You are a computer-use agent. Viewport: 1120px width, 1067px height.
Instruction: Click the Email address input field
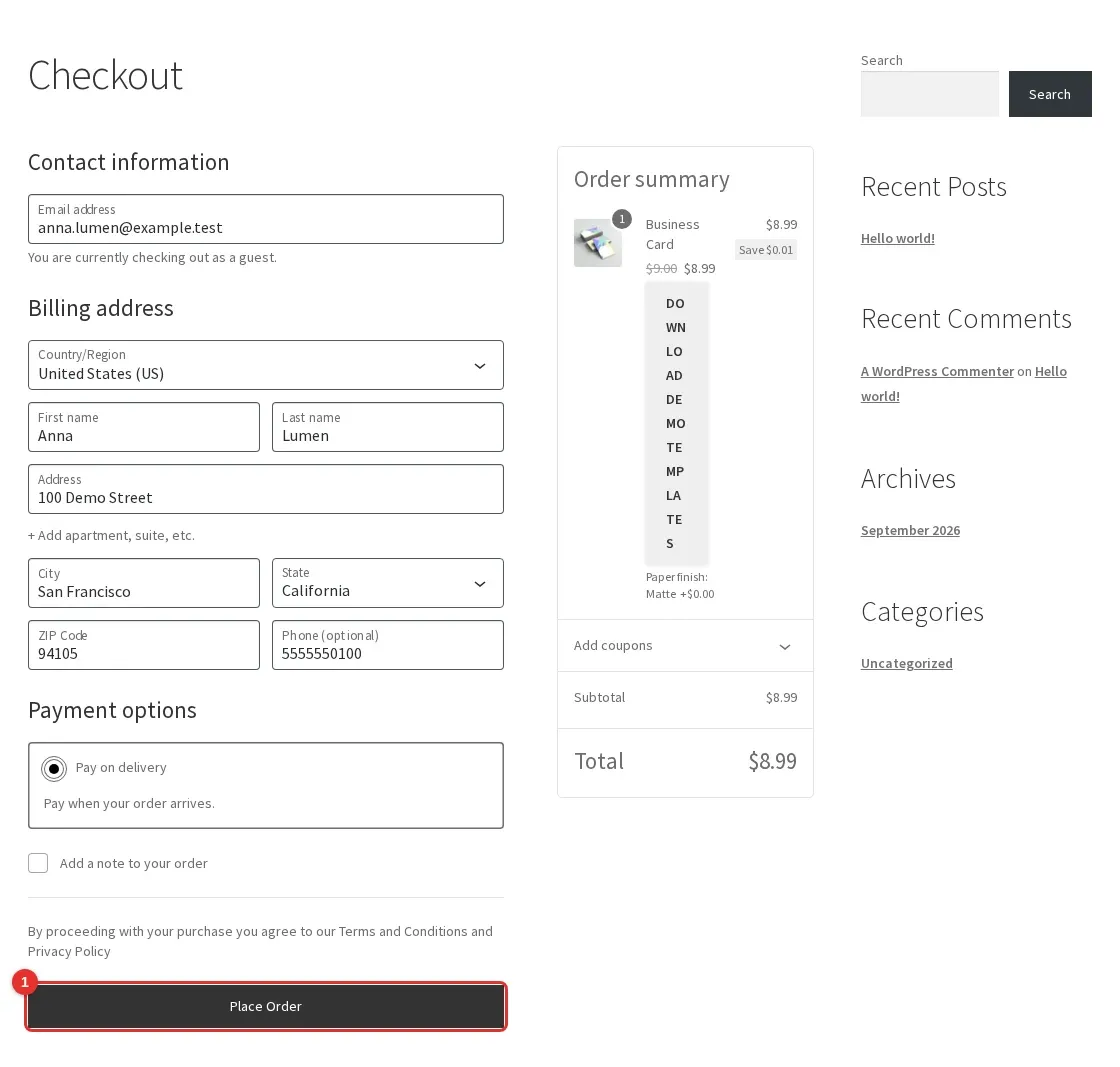pyautogui.click(x=266, y=219)
